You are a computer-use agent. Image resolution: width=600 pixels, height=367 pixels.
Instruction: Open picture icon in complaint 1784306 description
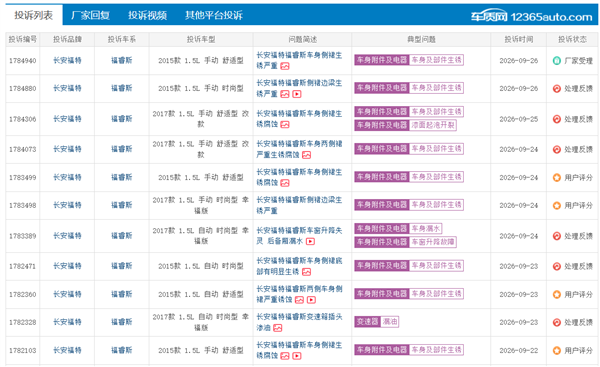[285, 125]
